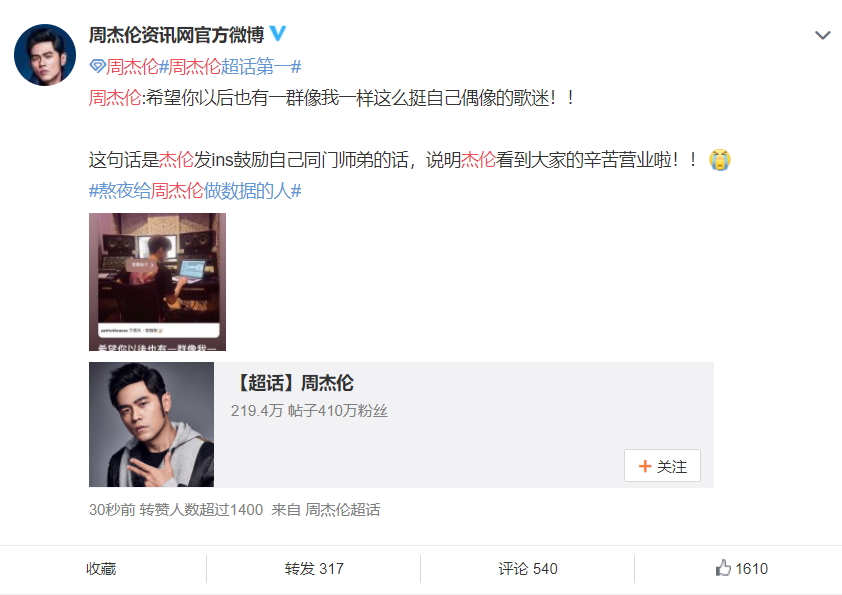The image size is (842, 595).
Task: Click the orange plus icon beside 关注
Action: (x=645, y=466)
